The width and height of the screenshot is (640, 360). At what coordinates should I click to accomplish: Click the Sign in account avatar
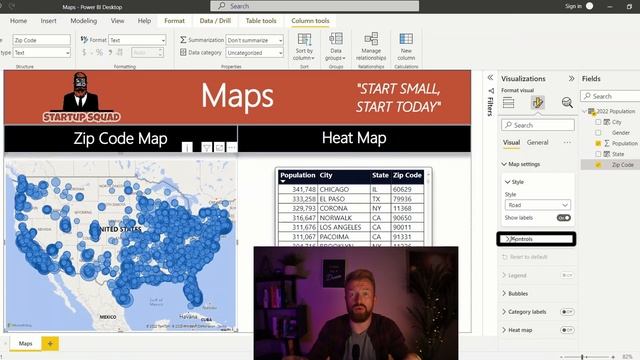point(589,6)
